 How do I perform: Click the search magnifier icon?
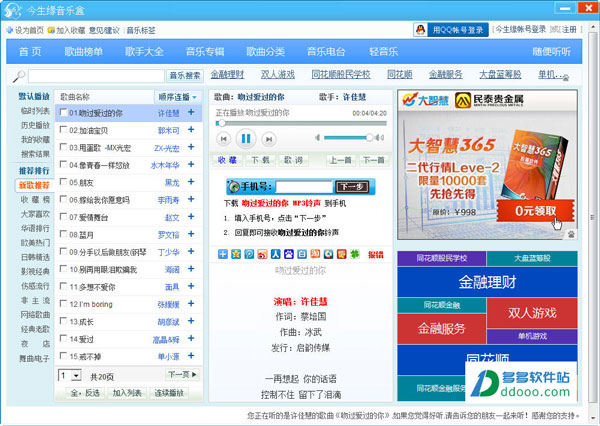coord(18,76)
